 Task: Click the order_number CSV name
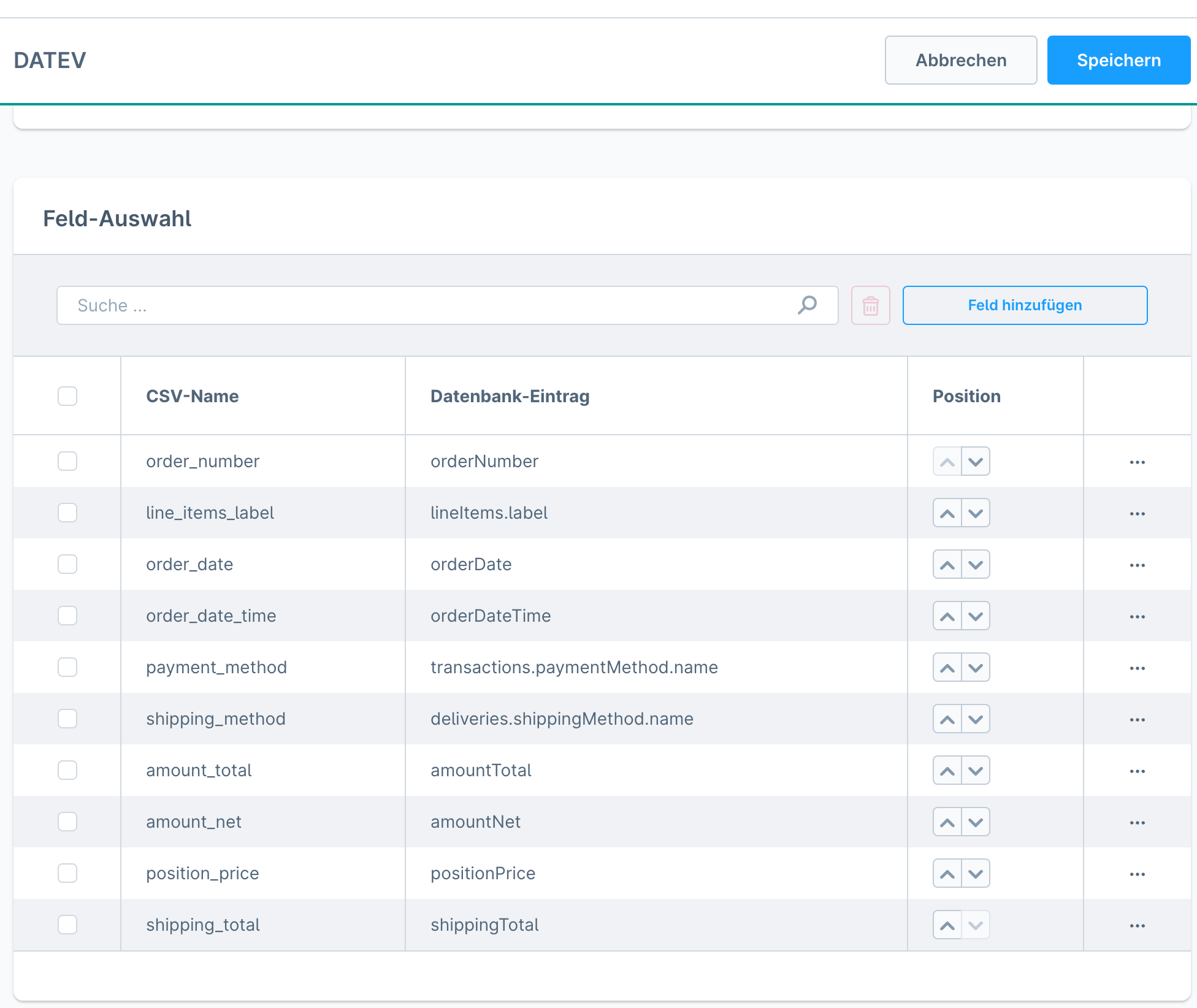202,461
